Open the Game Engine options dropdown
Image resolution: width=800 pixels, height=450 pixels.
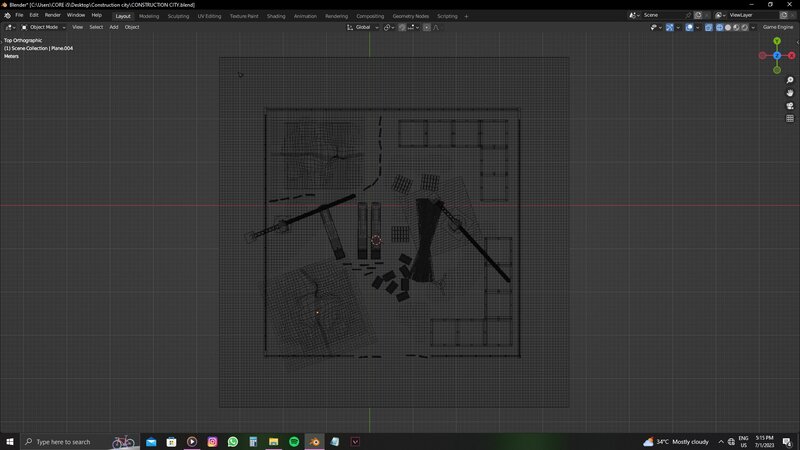[x=777, y=27]
